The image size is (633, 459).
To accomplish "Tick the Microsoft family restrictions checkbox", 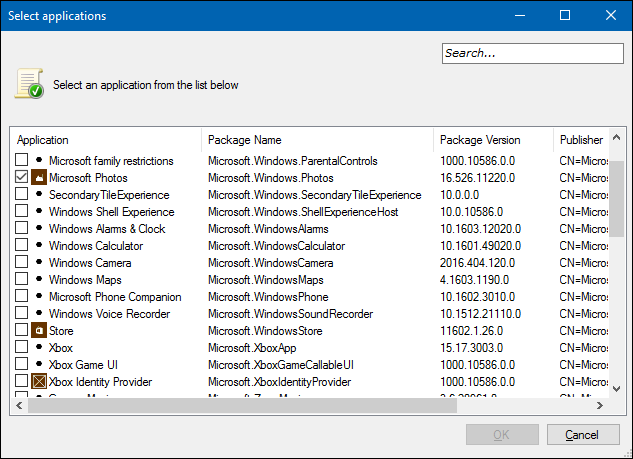I will point(22,161).
